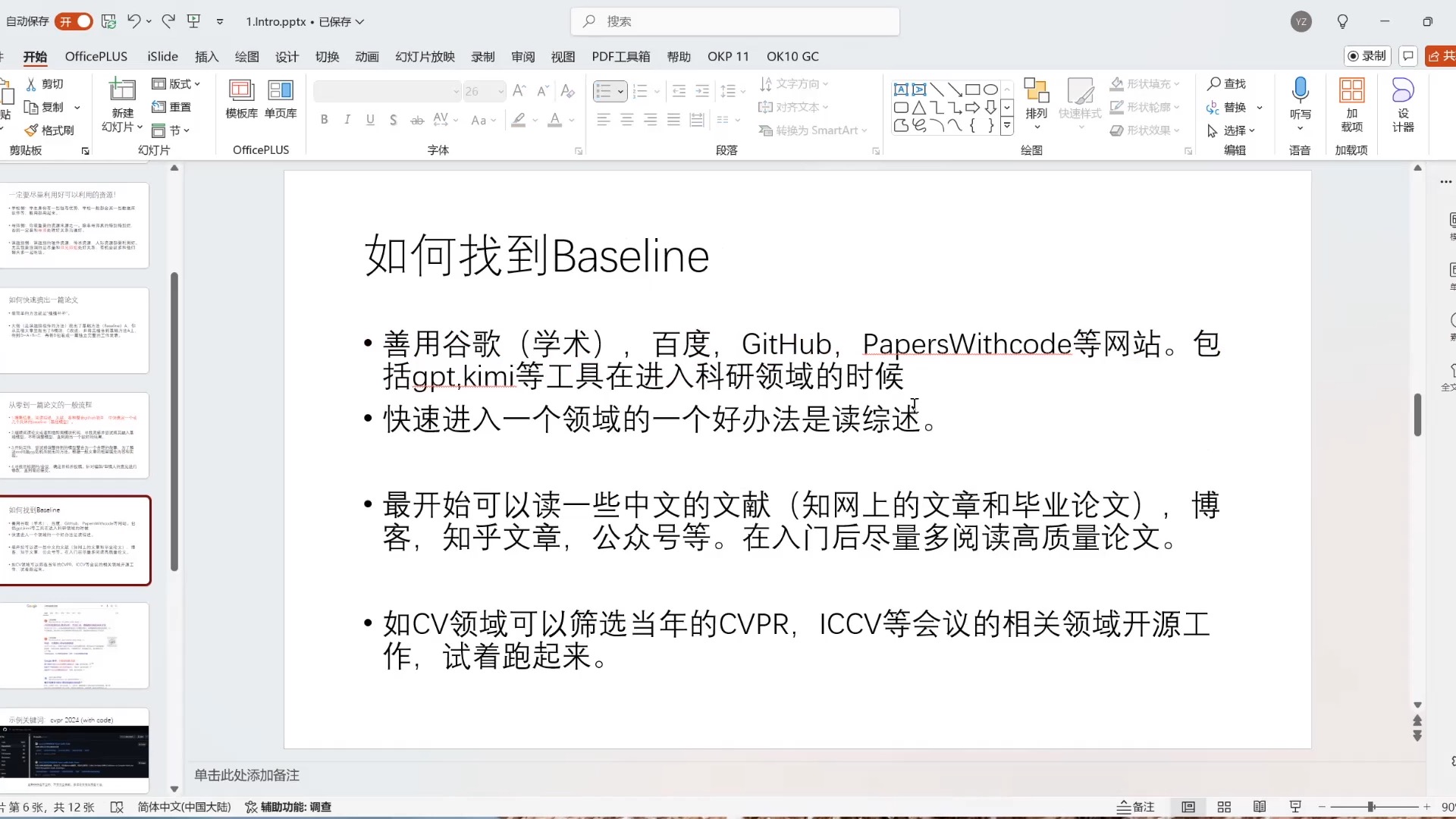Expand the font size dropdown
The height and width of the screenshot is (819, 1456).
click(x=501, y=92)
